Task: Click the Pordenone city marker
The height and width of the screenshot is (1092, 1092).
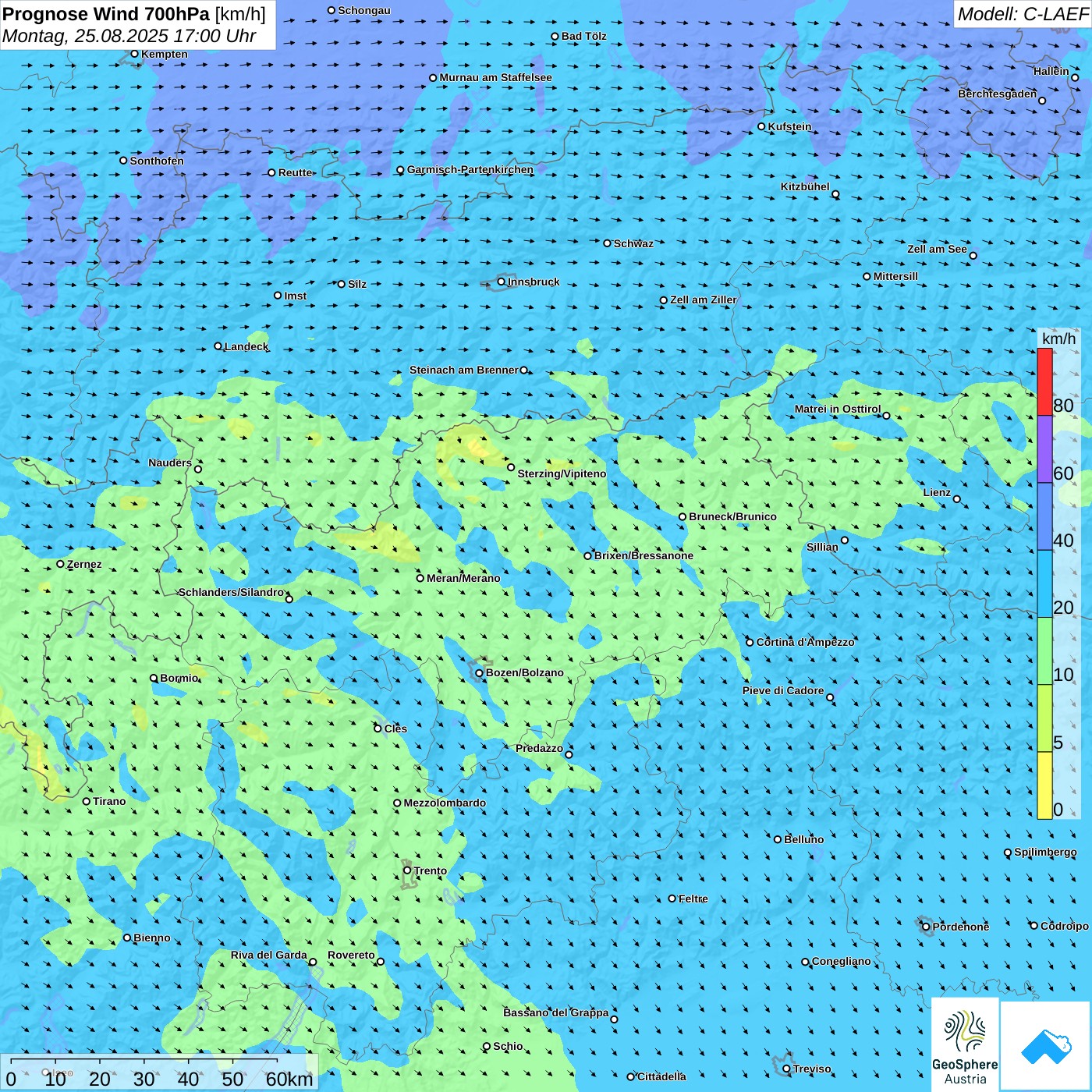Action: pyautogui.click(x=927, y=927)
